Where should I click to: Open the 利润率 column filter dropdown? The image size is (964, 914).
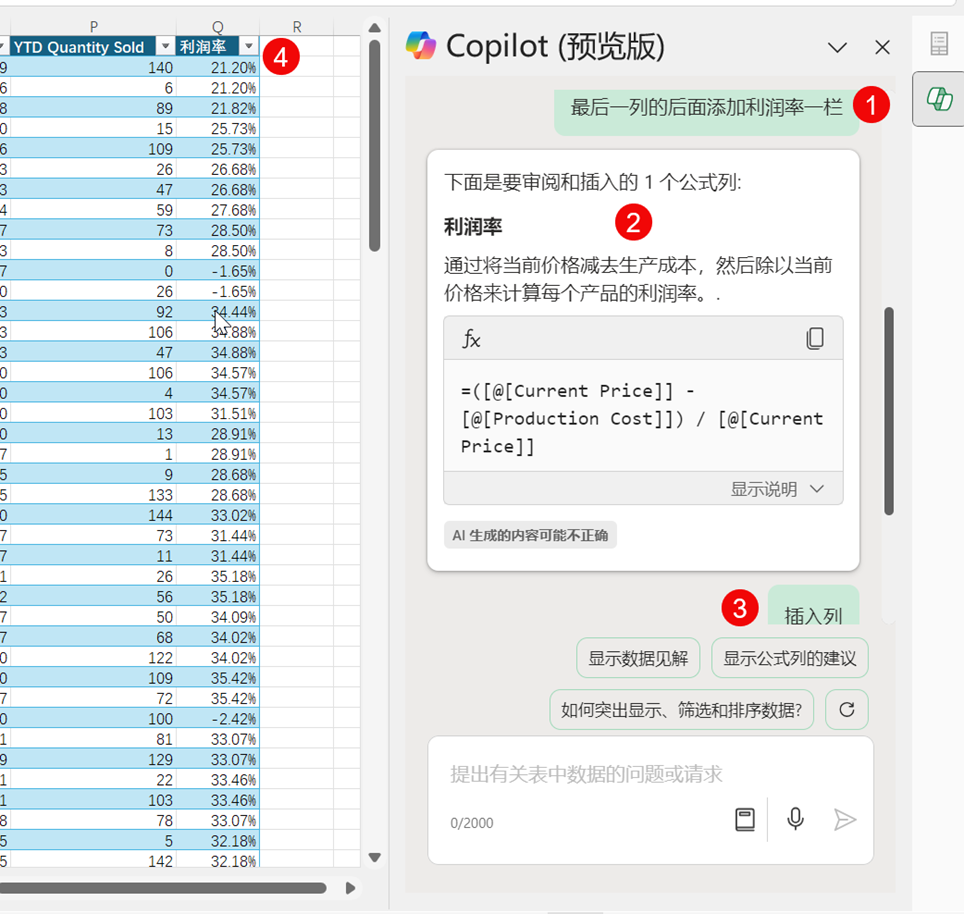(x=248, y=46)
